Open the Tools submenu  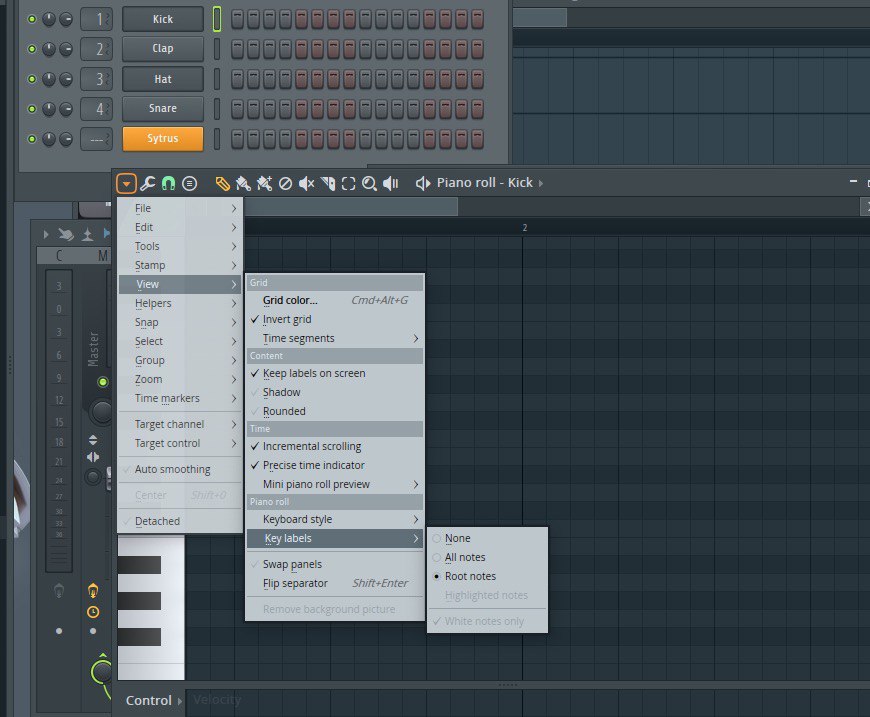180,246
